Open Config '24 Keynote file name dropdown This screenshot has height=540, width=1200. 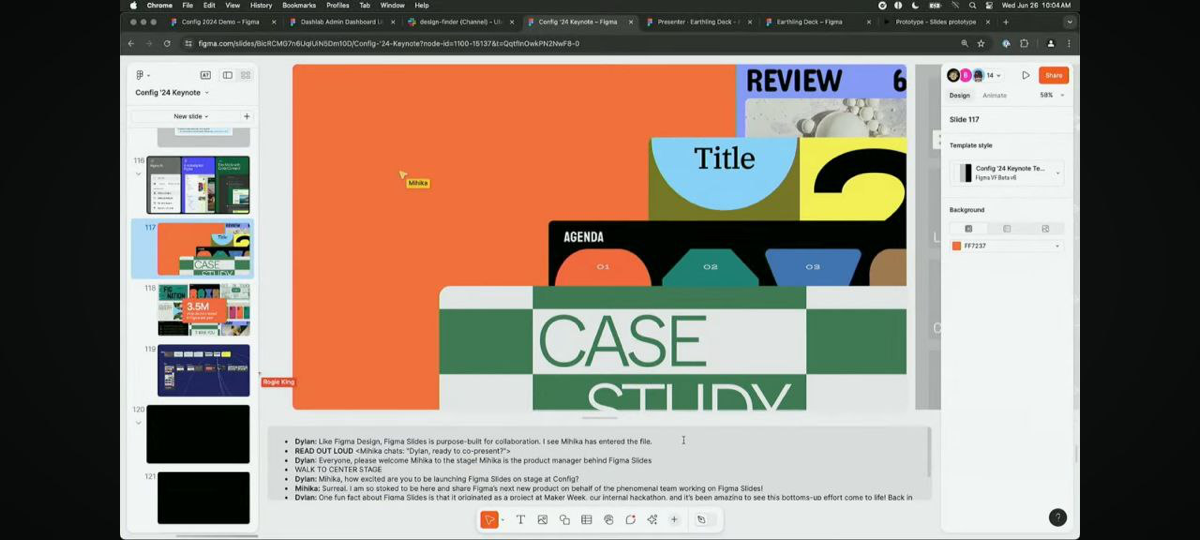[x=172, y=92]
